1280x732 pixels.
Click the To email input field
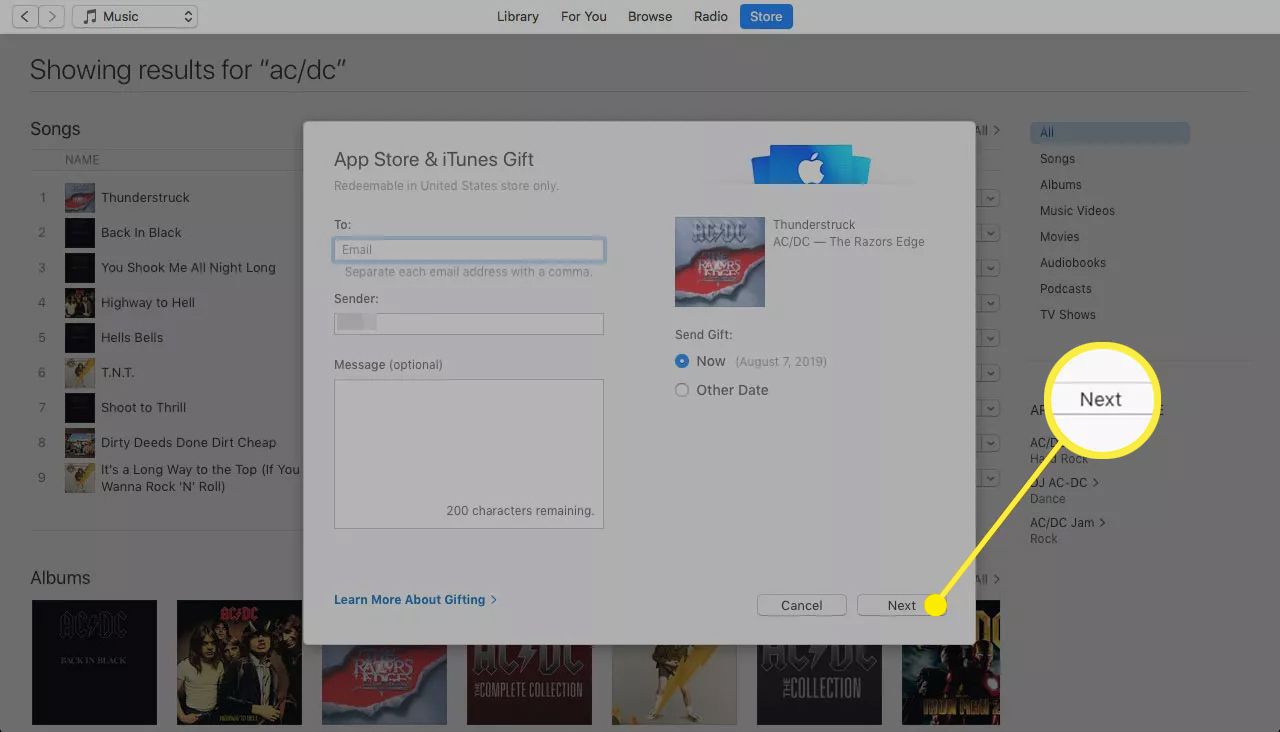pyautogui.click(x=469, y=249)
